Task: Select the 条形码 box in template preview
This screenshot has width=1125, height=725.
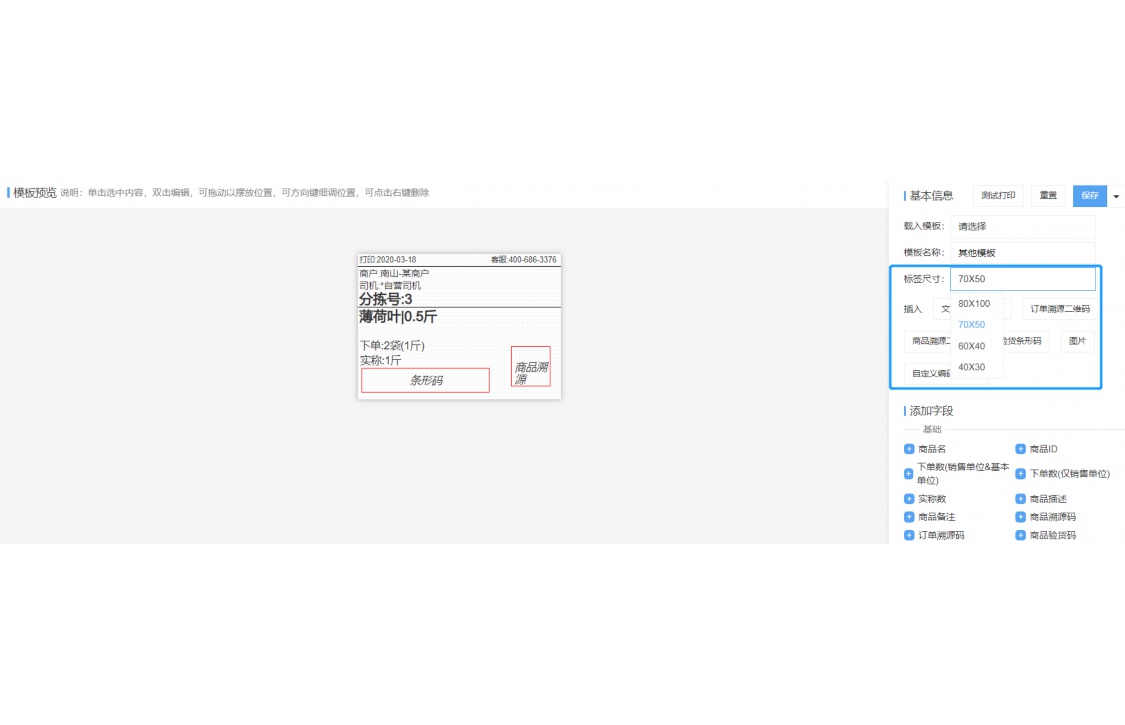Action: pos(425,380)
